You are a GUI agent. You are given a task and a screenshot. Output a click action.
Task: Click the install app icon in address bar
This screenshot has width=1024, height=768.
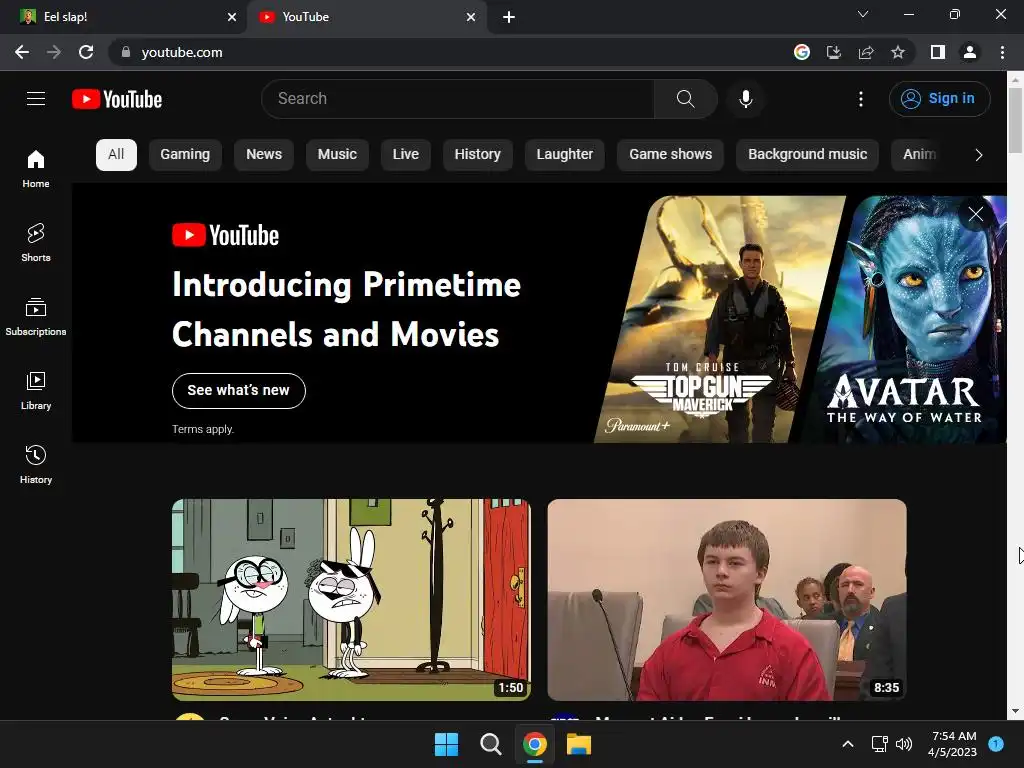click(834, 52)
